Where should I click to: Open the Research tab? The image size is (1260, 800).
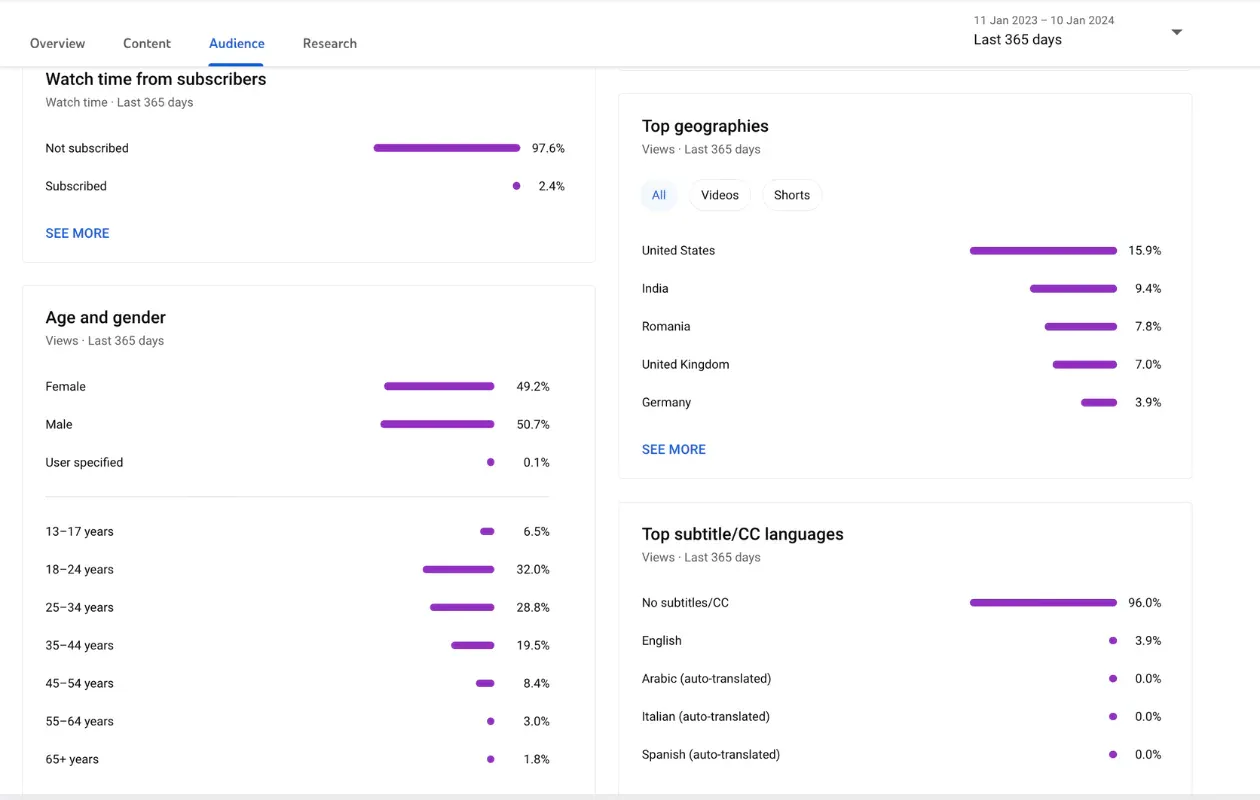point(330,43)
